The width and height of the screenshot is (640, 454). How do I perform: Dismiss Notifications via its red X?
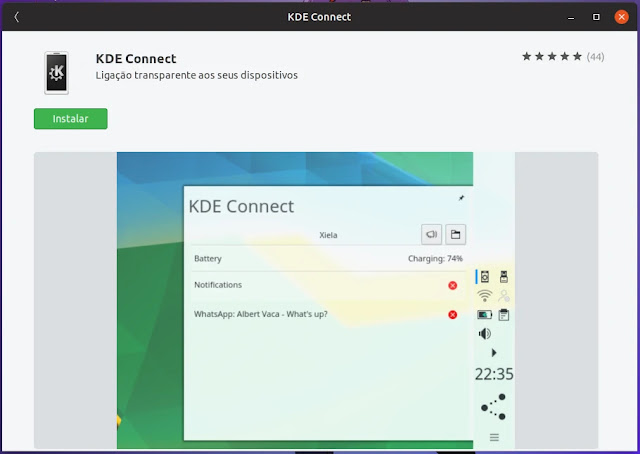pos(452,285)
